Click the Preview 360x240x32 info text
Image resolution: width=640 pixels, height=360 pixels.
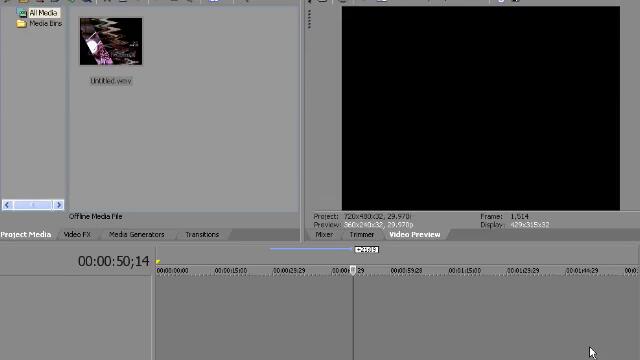363,225
